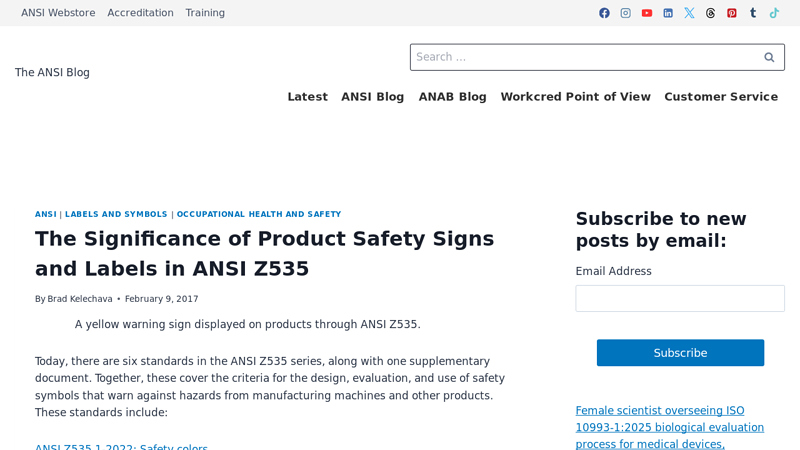Open the Training link
800x450 pixels.
click(x=205, y=13)
